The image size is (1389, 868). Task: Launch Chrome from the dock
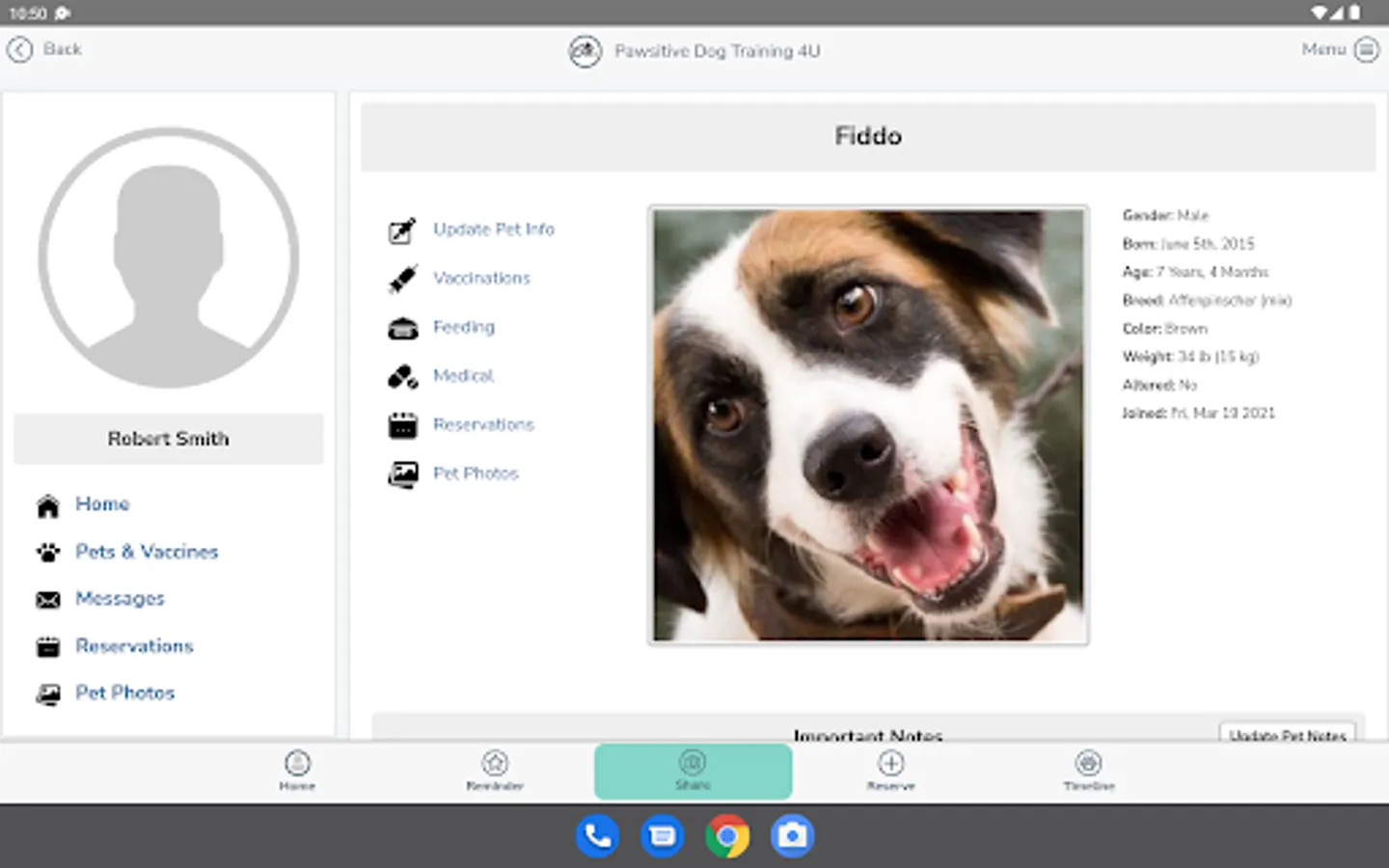[727, 836]
